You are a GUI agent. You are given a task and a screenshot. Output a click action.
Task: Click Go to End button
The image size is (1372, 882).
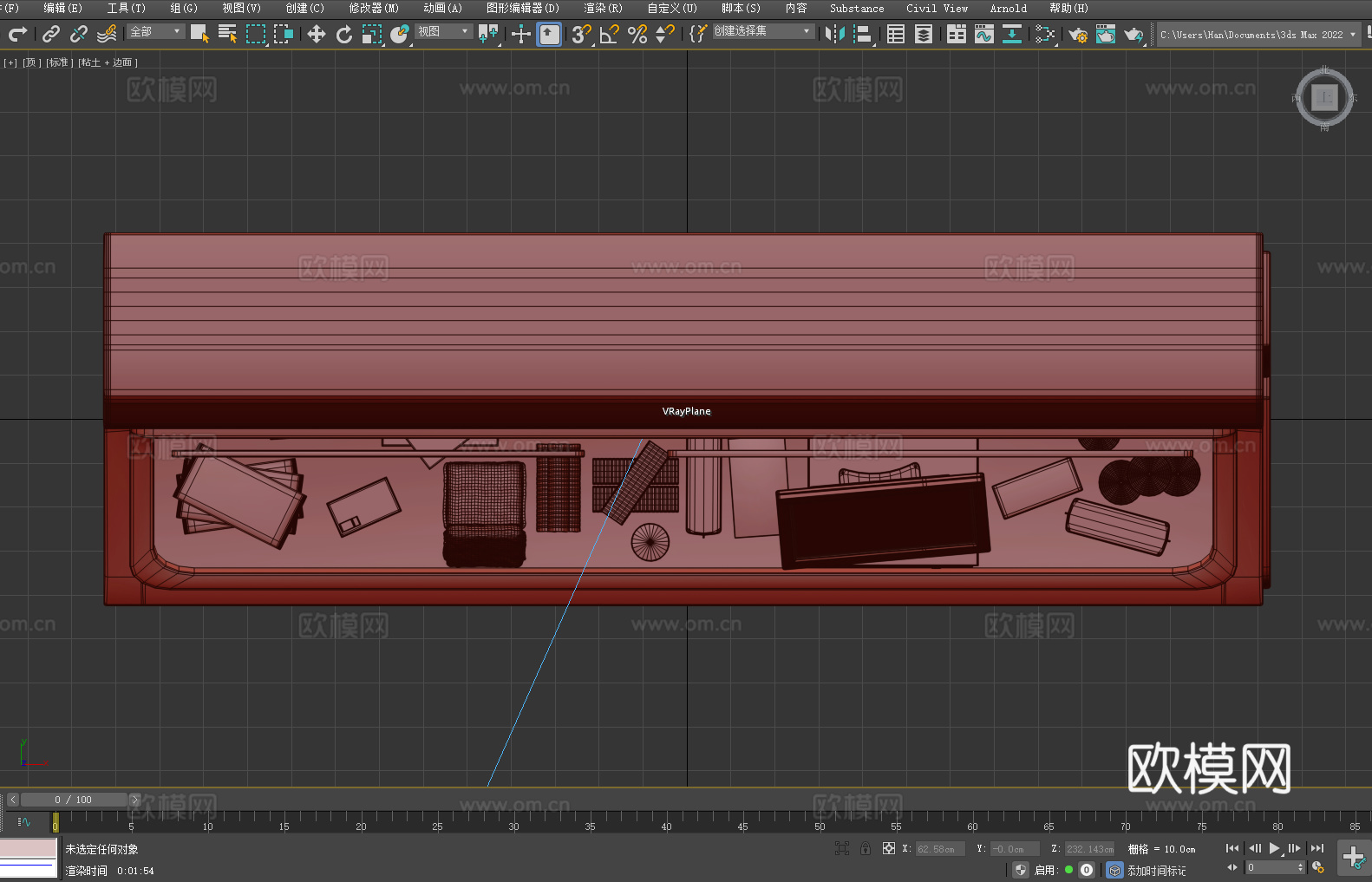pyautogui.click(x=1317, y=848)
